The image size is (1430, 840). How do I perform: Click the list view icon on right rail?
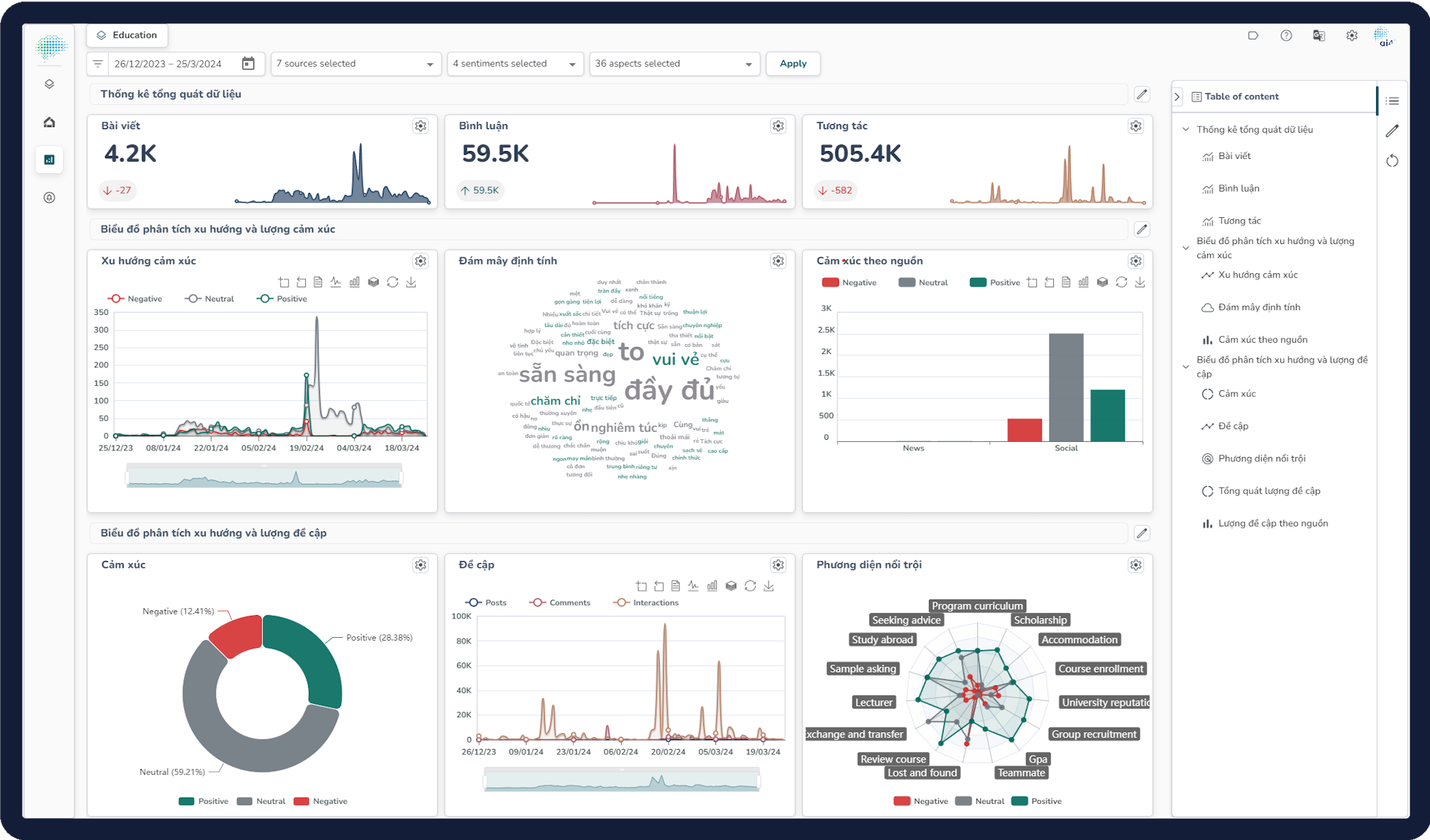(x=1392, y=101)
